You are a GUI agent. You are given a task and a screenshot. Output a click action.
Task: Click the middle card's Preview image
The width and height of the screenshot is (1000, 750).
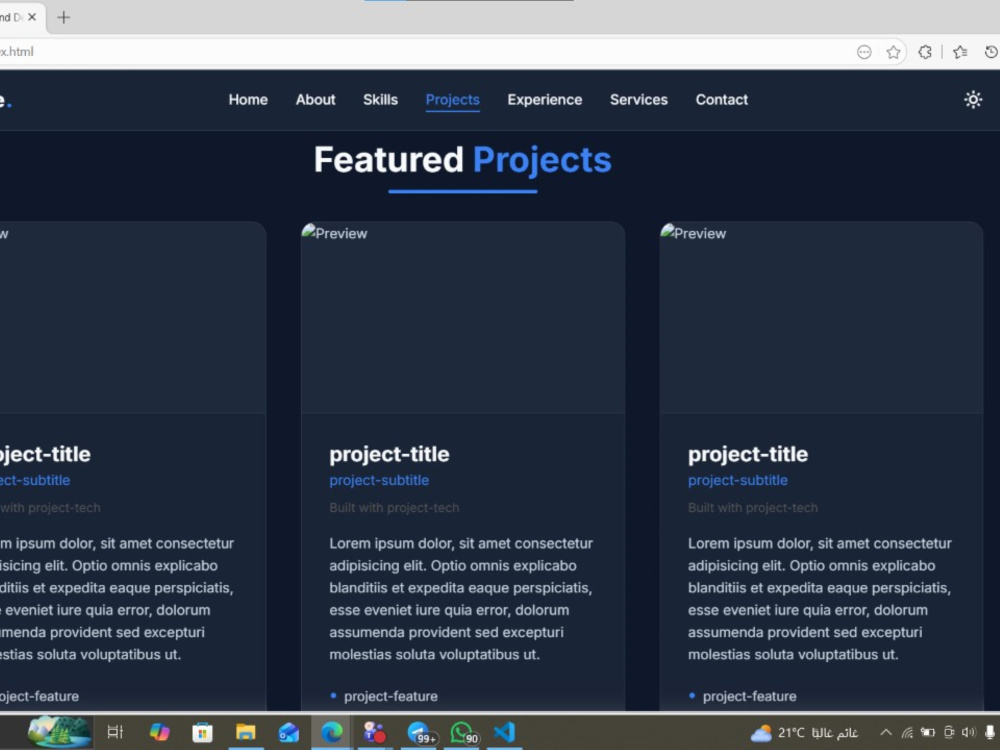(463, 318)
